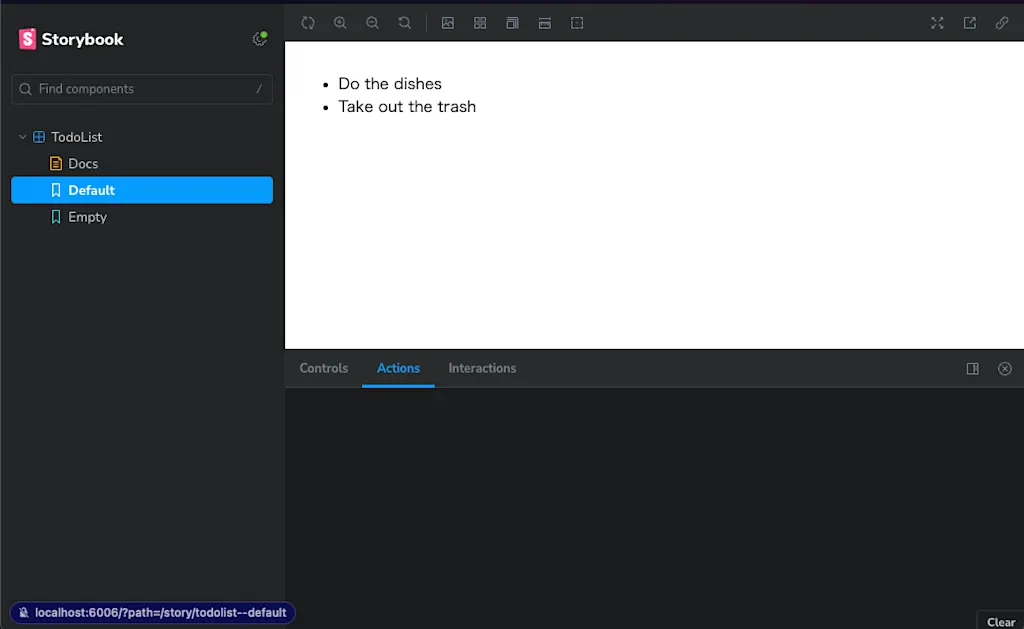1024x629 pixels.
Task: Switch to the Interactions tab
Action: pos(482,368)
